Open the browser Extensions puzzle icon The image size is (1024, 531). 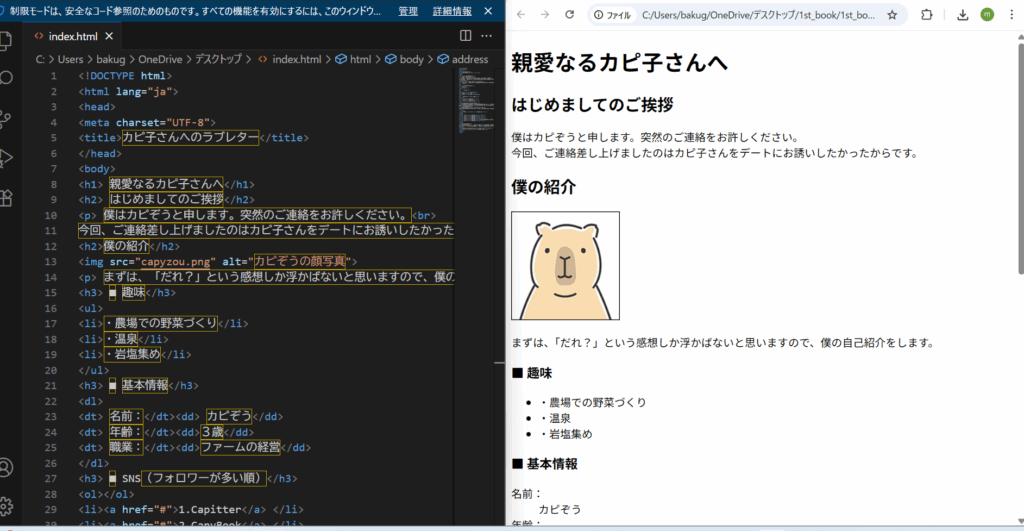[926, 15]
